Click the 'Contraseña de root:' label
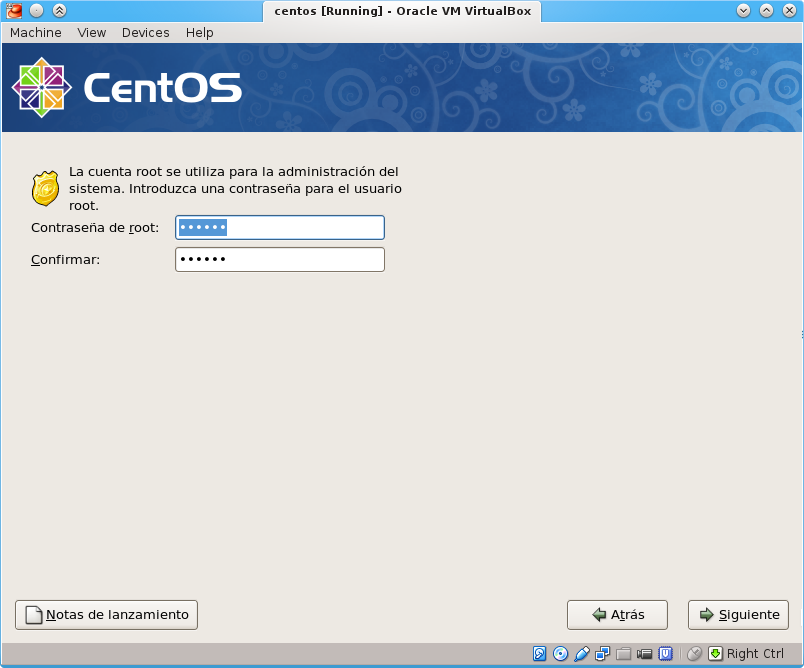The image size is (804, 668). (95, 228)
